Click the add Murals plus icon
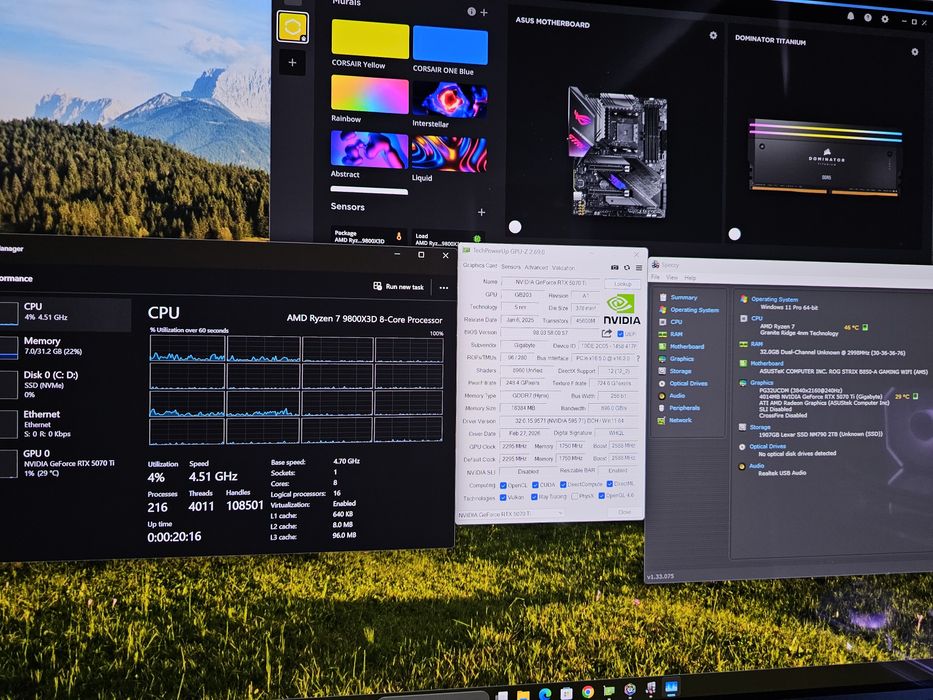The image size is (933, 700). tap(484, 12)
